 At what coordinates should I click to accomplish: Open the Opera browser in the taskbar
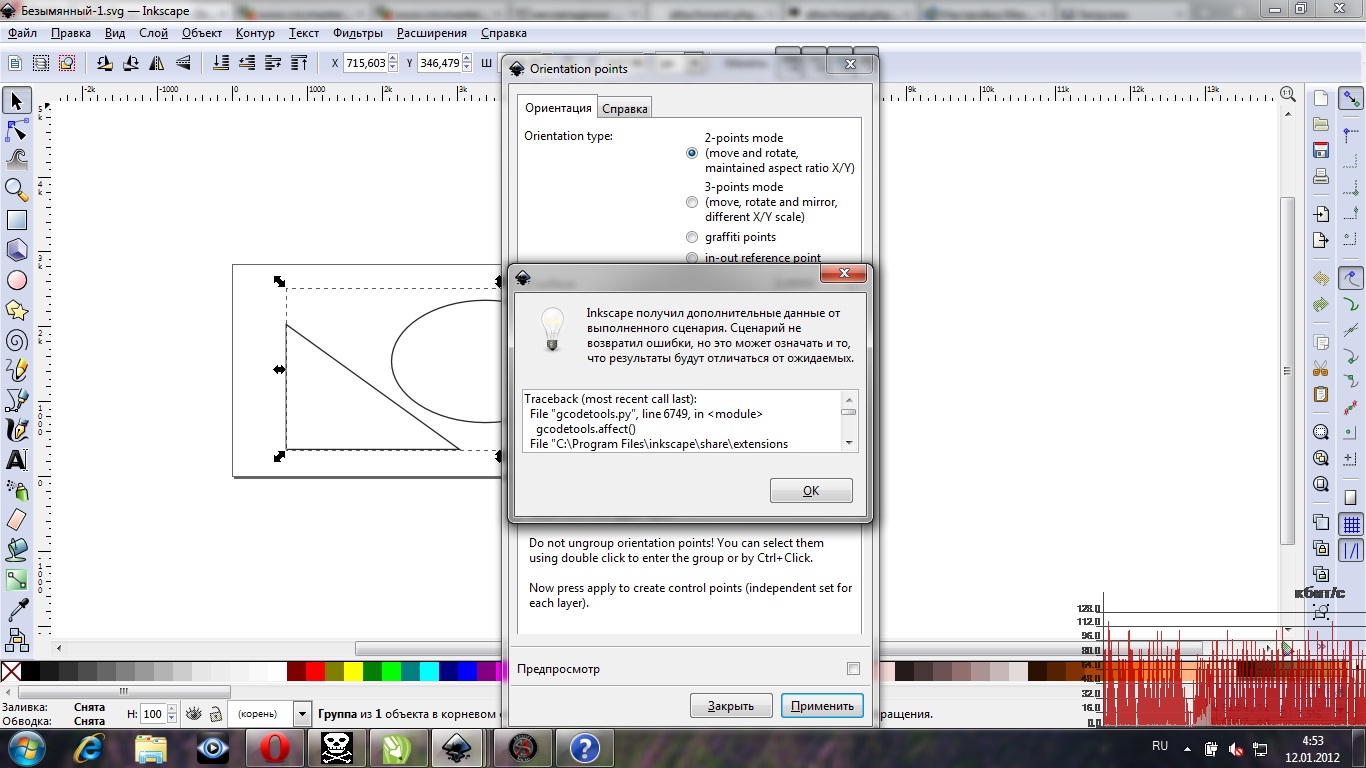pos(274,747)
